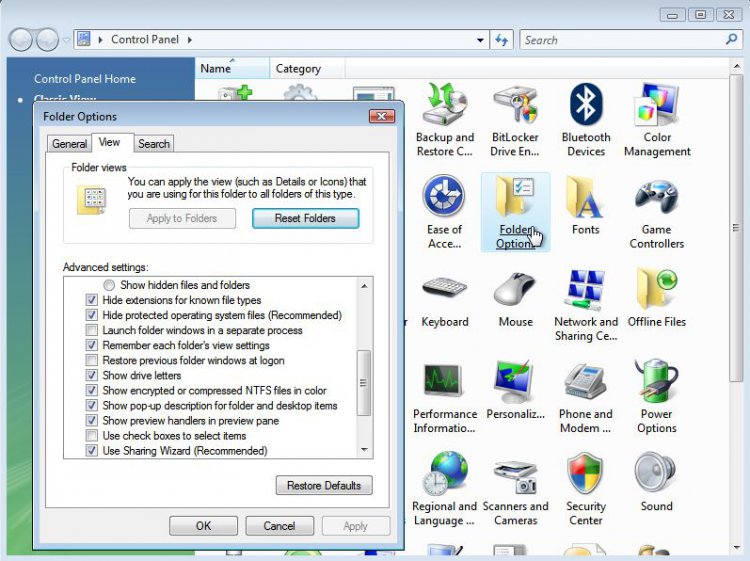This screenshot has height=561, width=750.
Task: Toggle Show preview handlers in preview pane
Action: pos(91,421)
